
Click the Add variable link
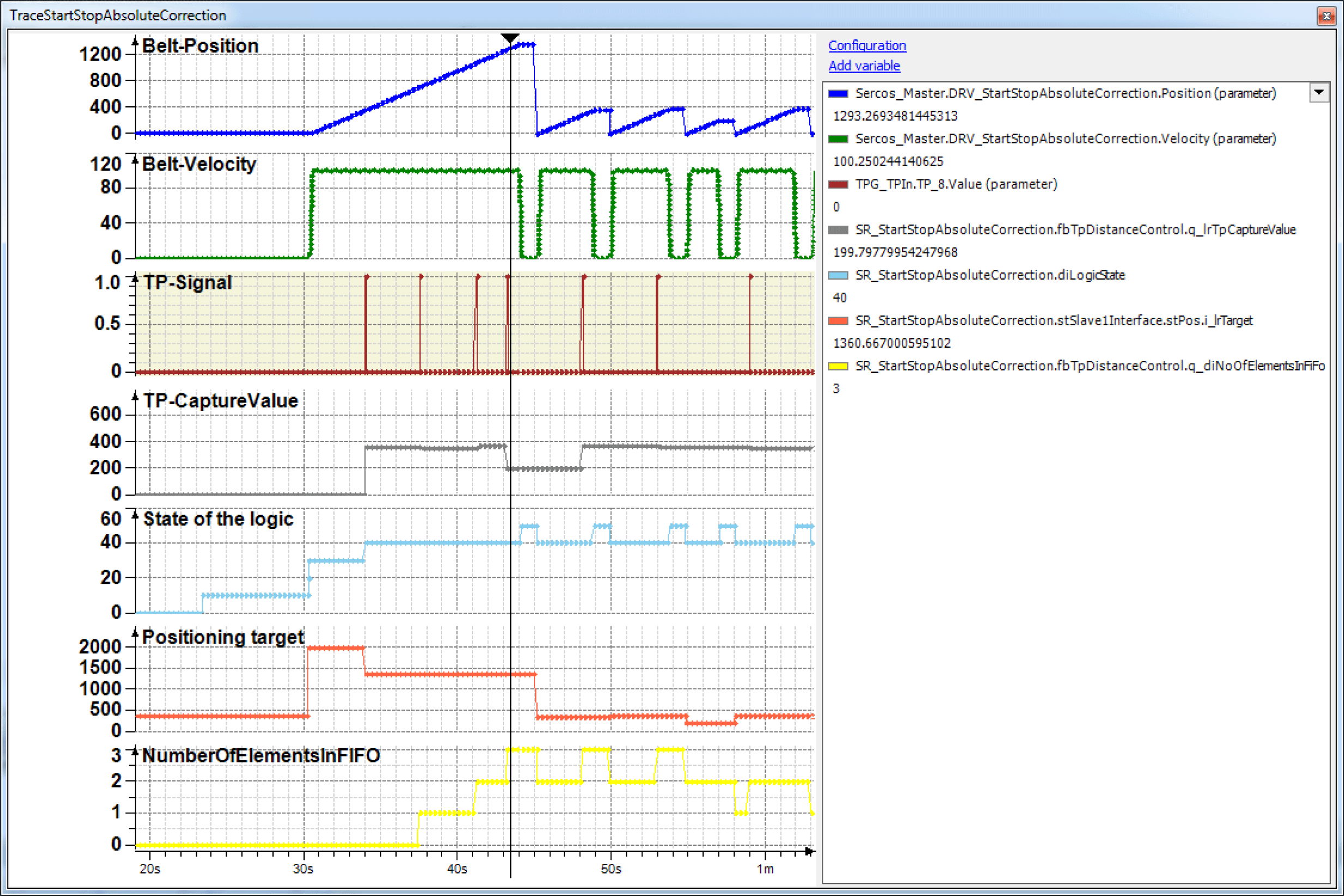coord(864,66)
